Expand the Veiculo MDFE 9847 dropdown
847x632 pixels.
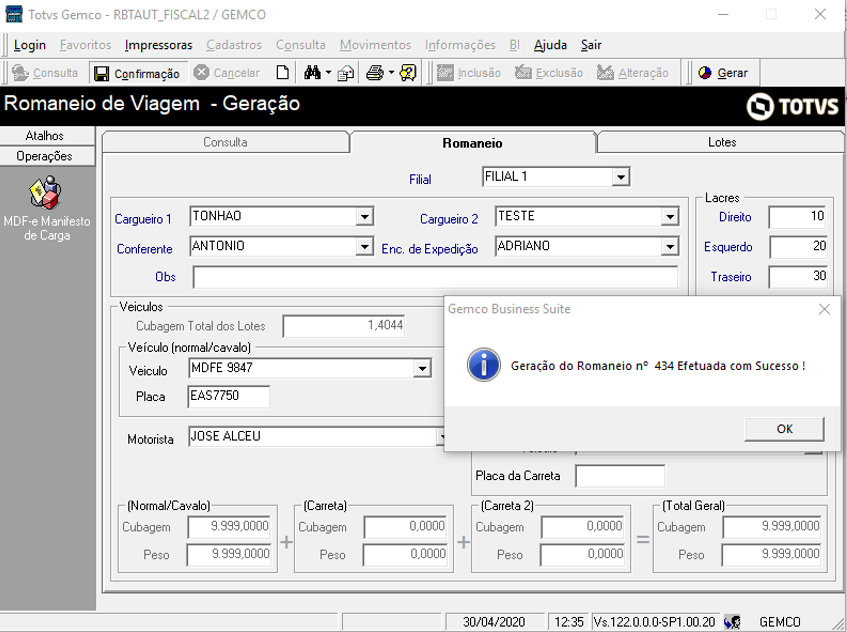click(422, 369)
